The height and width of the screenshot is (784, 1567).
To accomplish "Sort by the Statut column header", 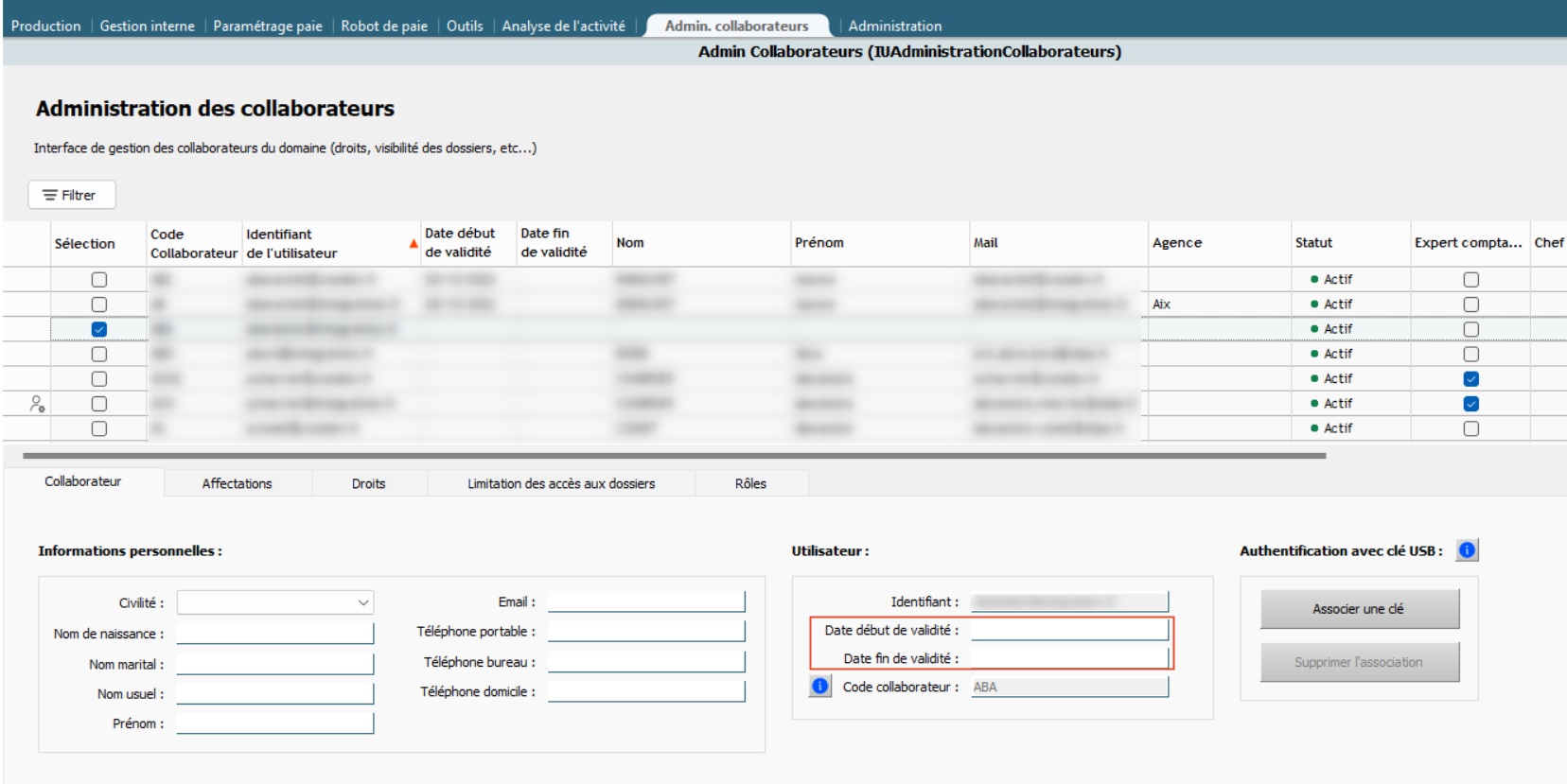I will point(1313,243).
